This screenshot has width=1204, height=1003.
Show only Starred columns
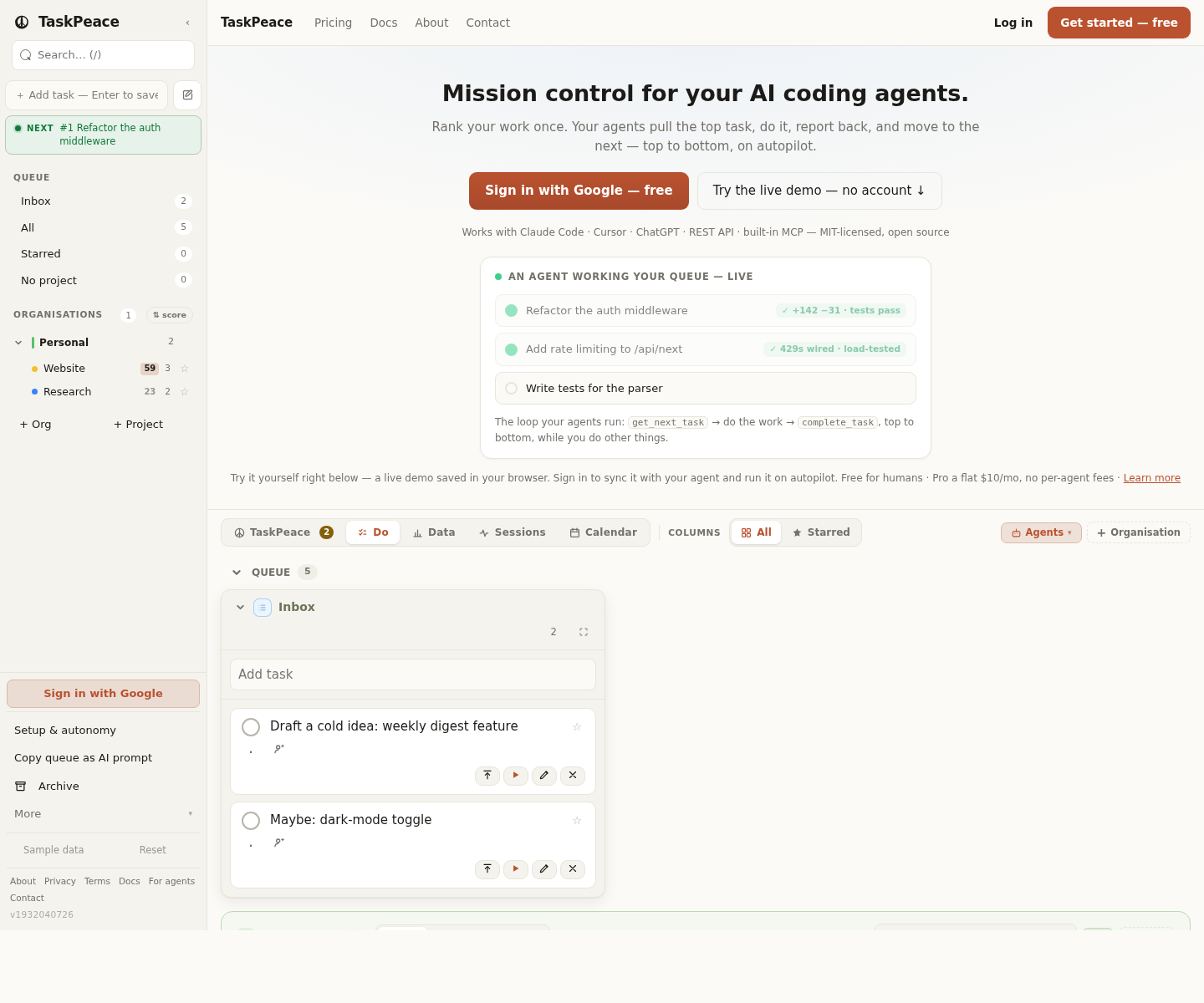point(821,532)
